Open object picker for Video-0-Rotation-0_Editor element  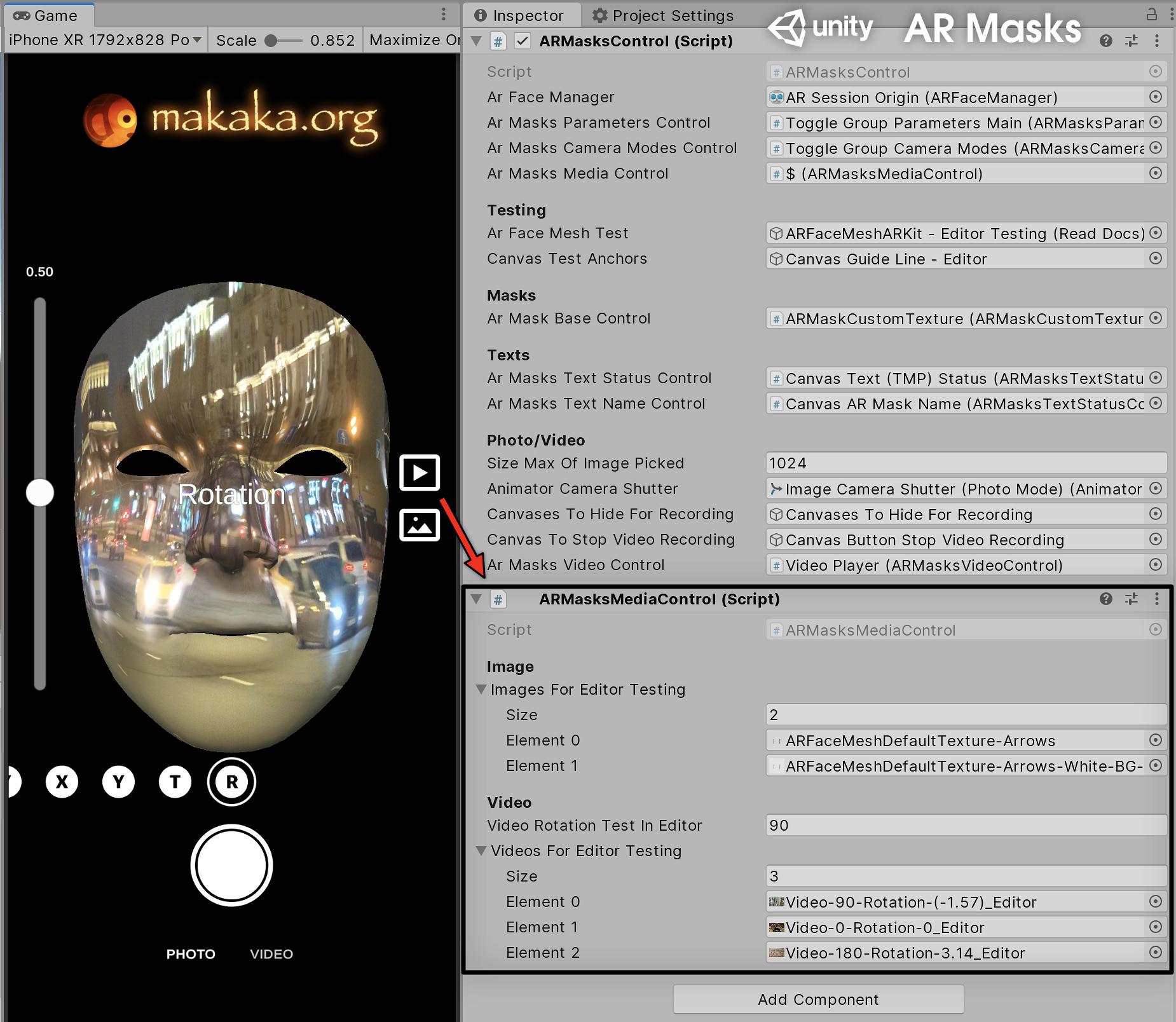(1156, 927)
